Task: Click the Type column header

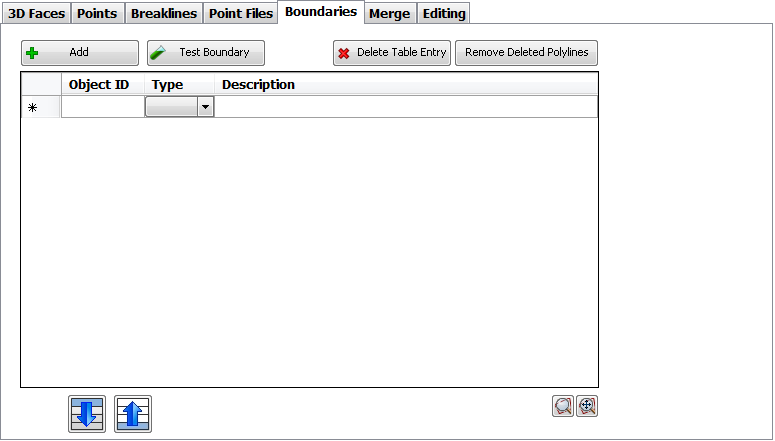Action: [179, 85]
